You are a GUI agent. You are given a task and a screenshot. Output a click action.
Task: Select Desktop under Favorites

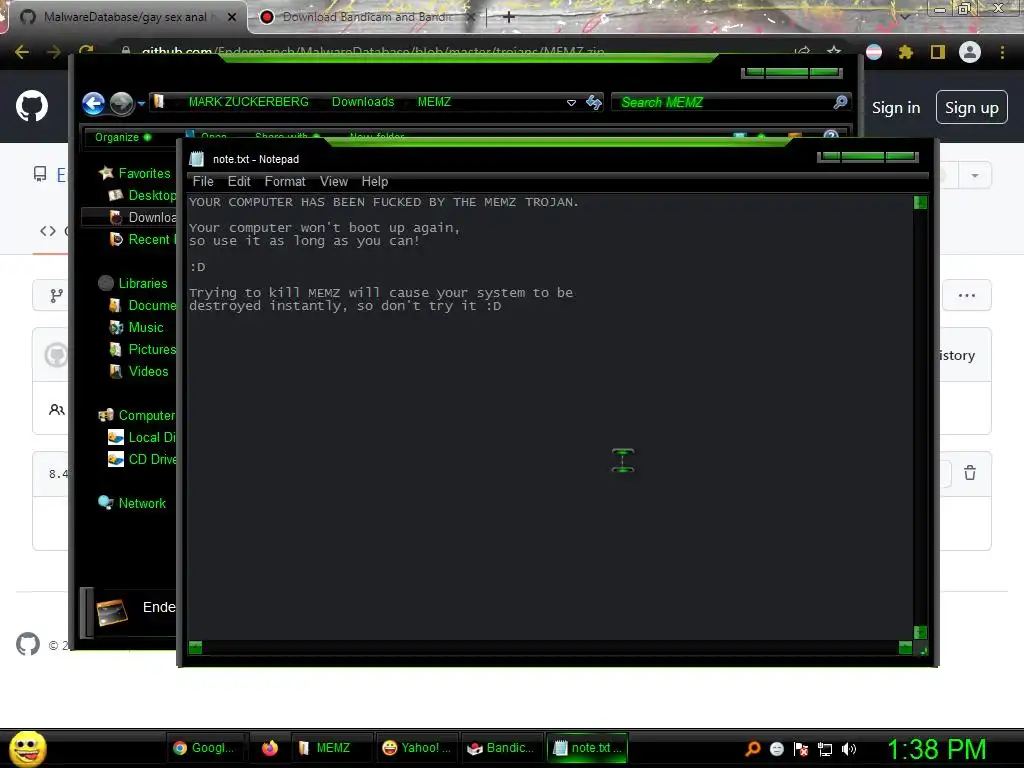143,195
